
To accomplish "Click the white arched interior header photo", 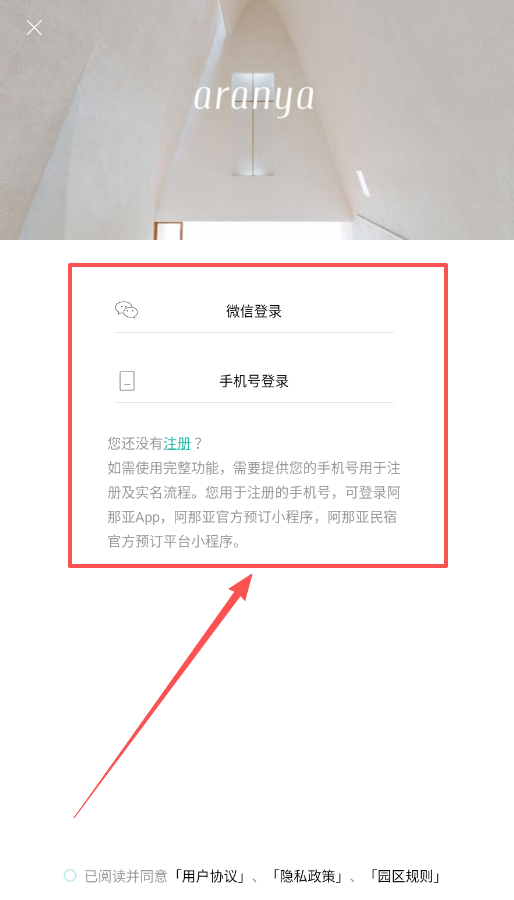I will tap(257, 119).
